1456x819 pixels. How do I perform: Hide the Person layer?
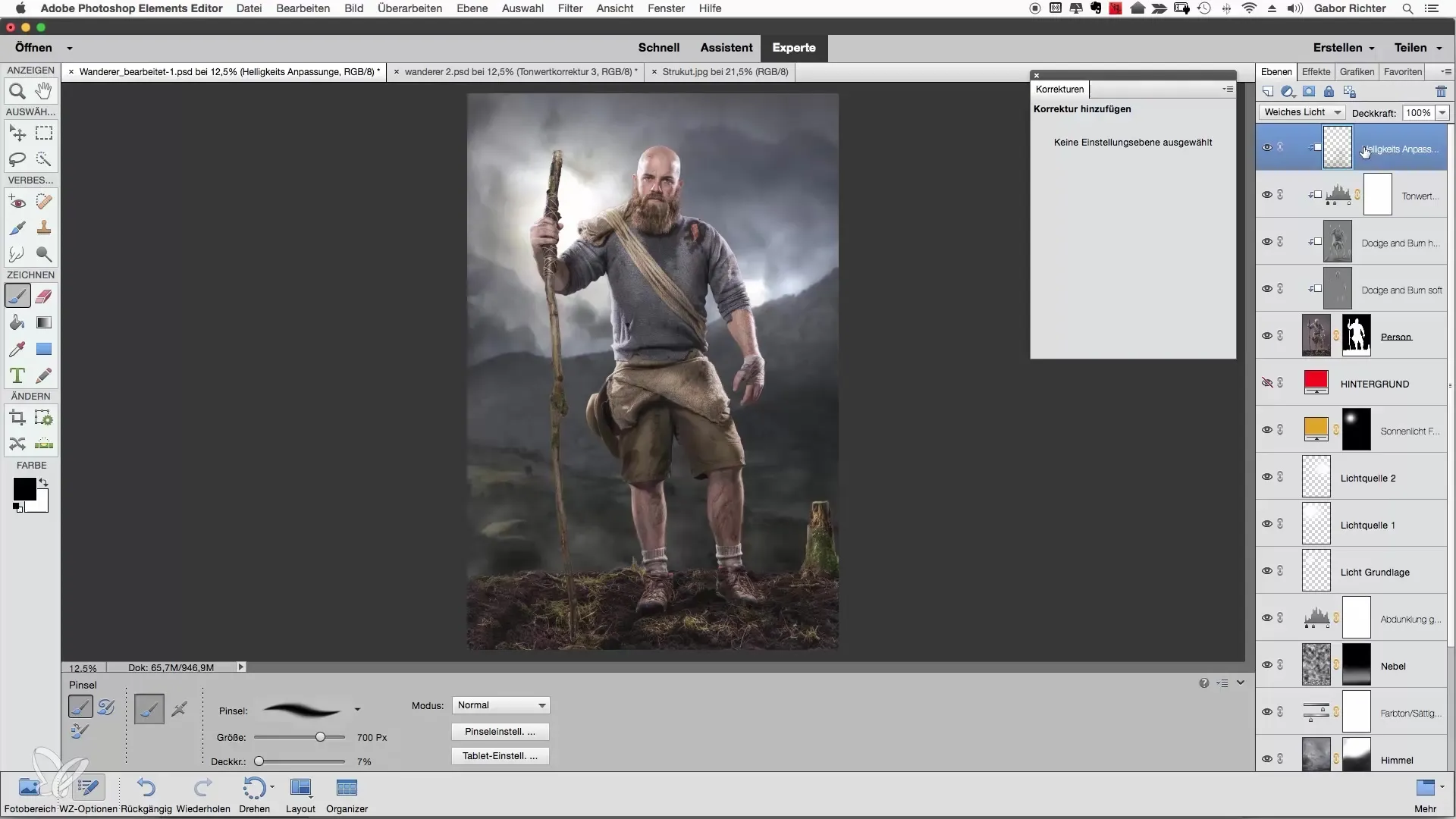(x=1267, y=336)
